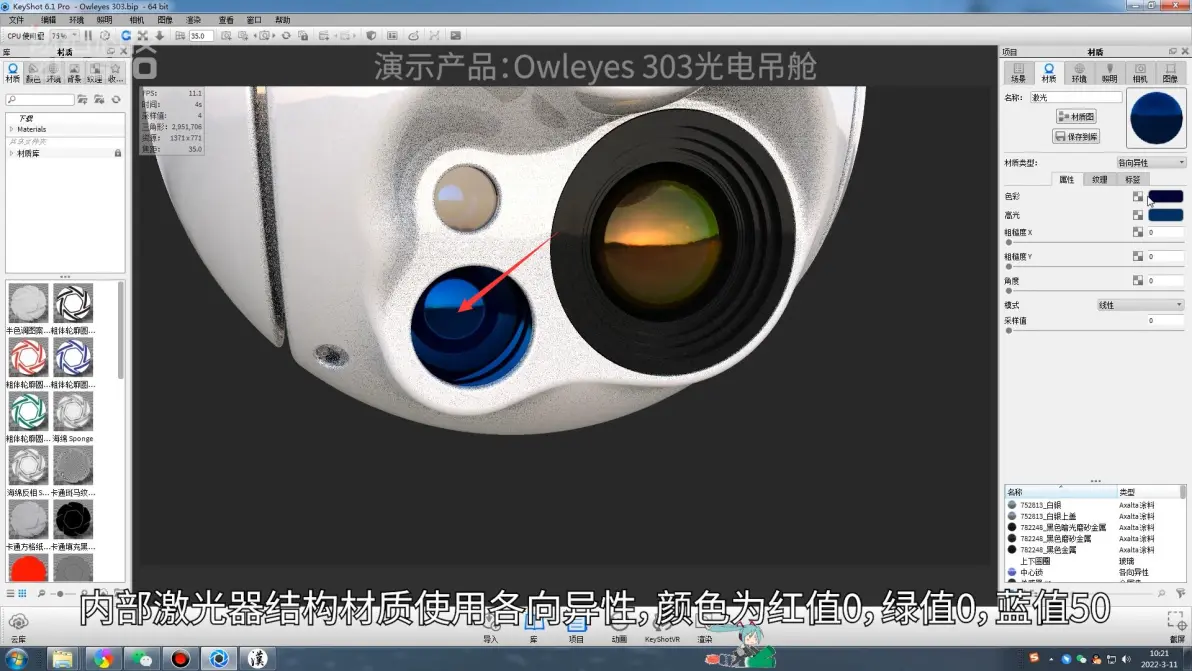Open the script console toolbar icon
Image resolution: width=1192 pixels, height=671 pixels.
(x=455, y=36)
